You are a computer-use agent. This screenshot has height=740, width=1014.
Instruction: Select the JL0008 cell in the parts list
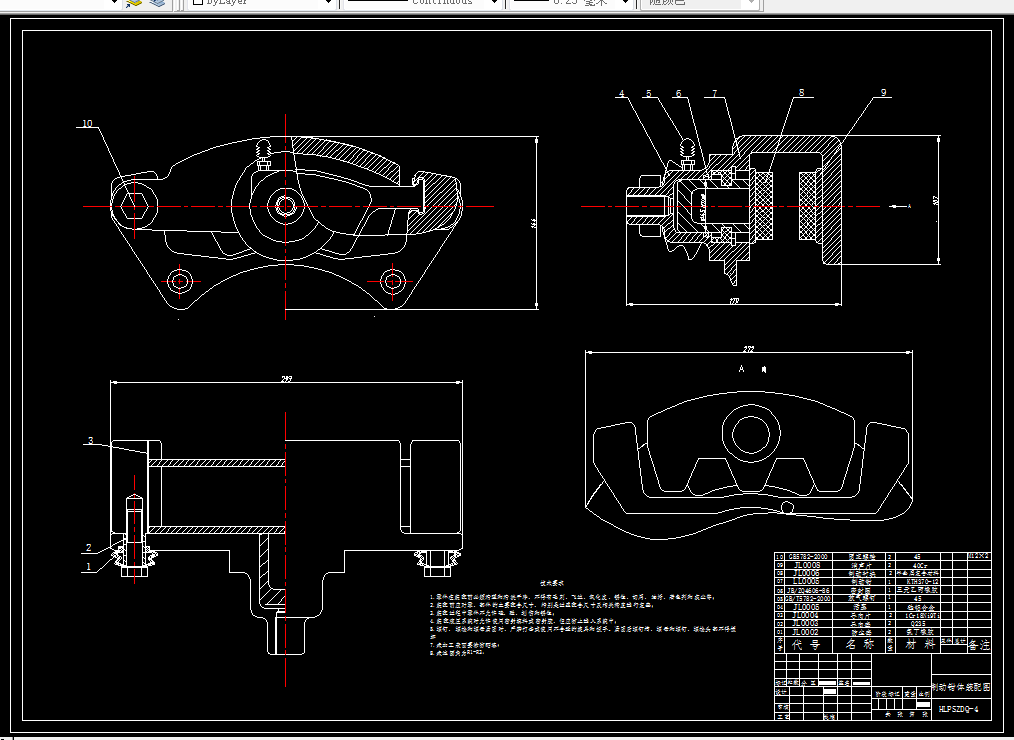pyautogui.click(x=807, y=565)
